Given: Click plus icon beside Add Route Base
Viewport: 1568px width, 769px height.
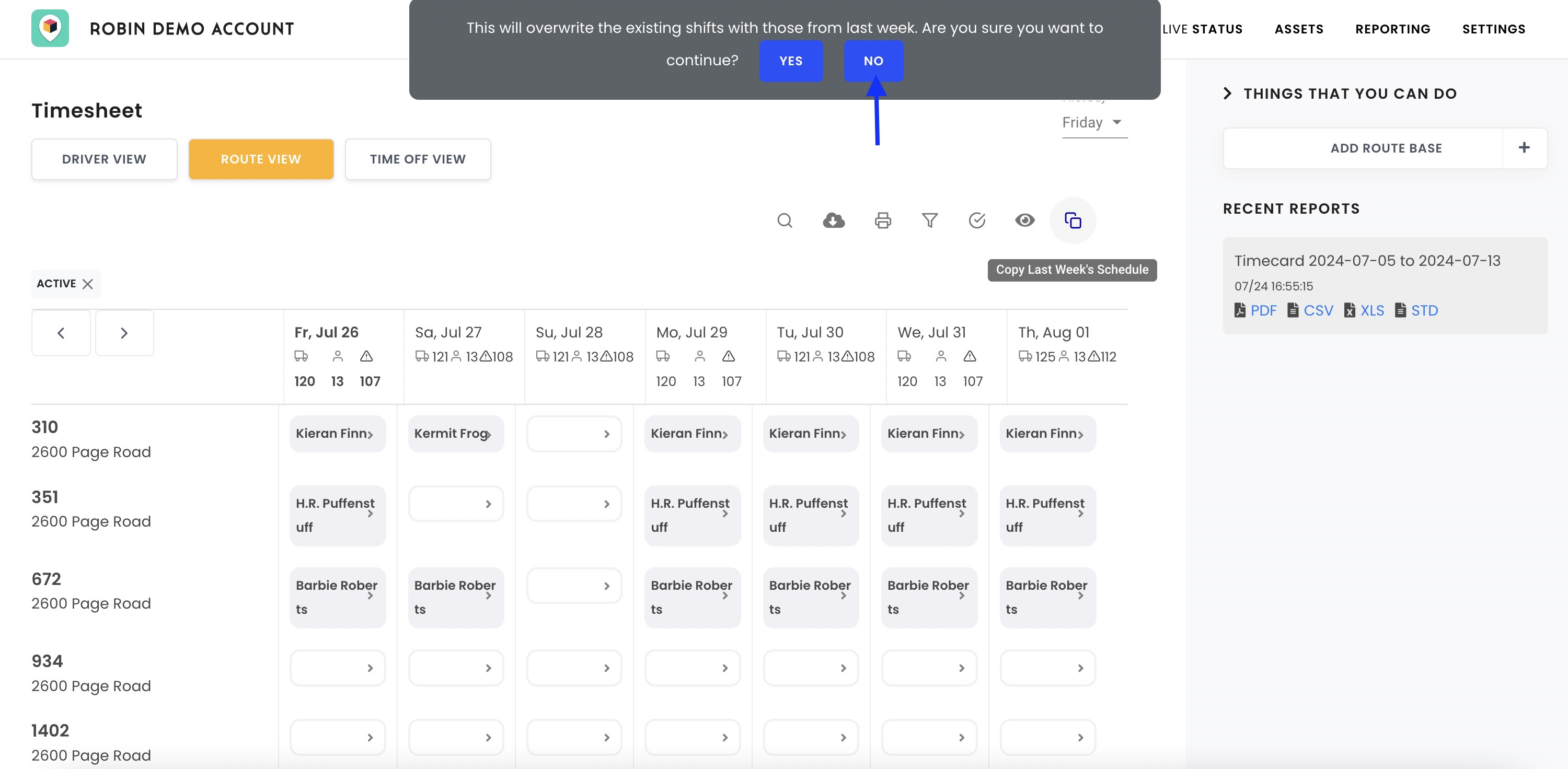Looking at the screenshot, I should pyautogui.click(x=1524, y=148).
